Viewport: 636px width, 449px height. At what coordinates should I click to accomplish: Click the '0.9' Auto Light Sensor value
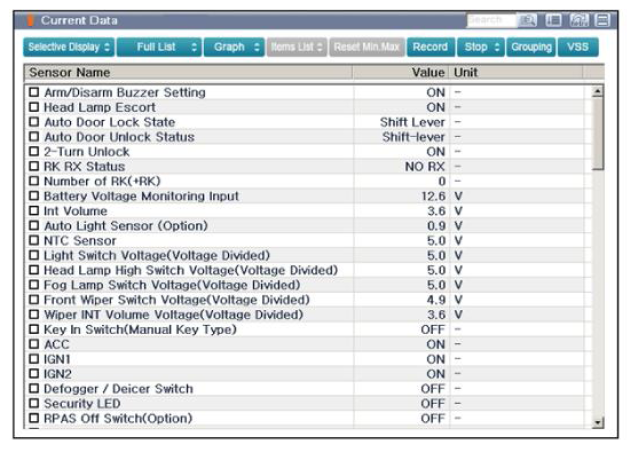point(436,226)
